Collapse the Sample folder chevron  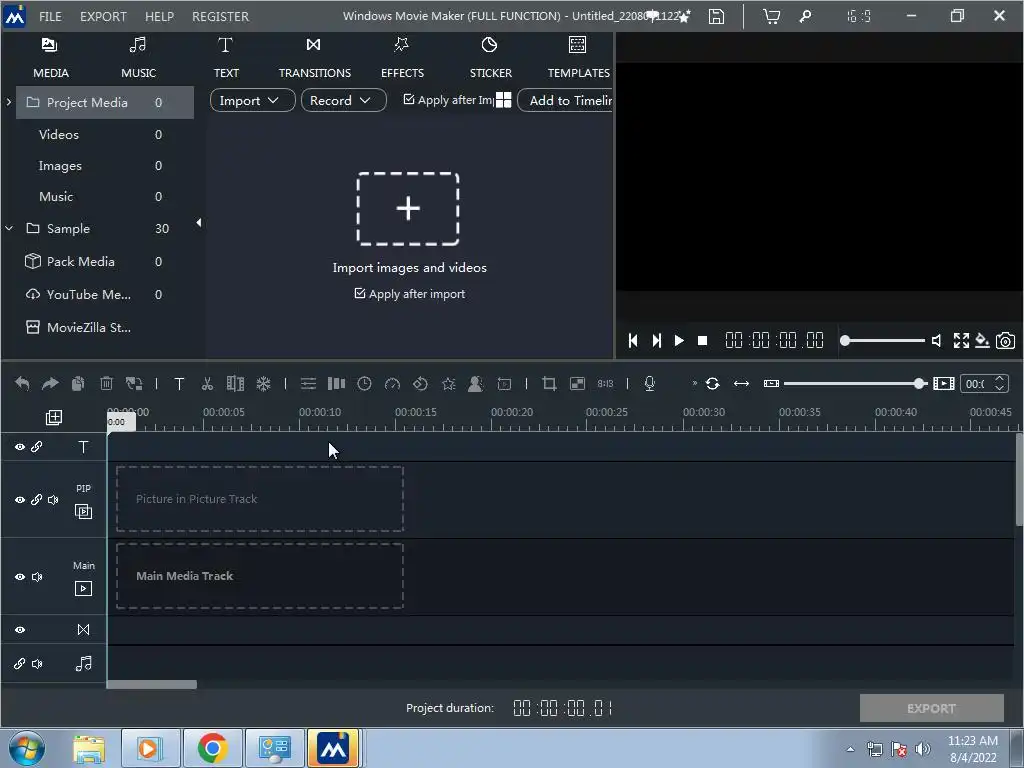point(9,228)
